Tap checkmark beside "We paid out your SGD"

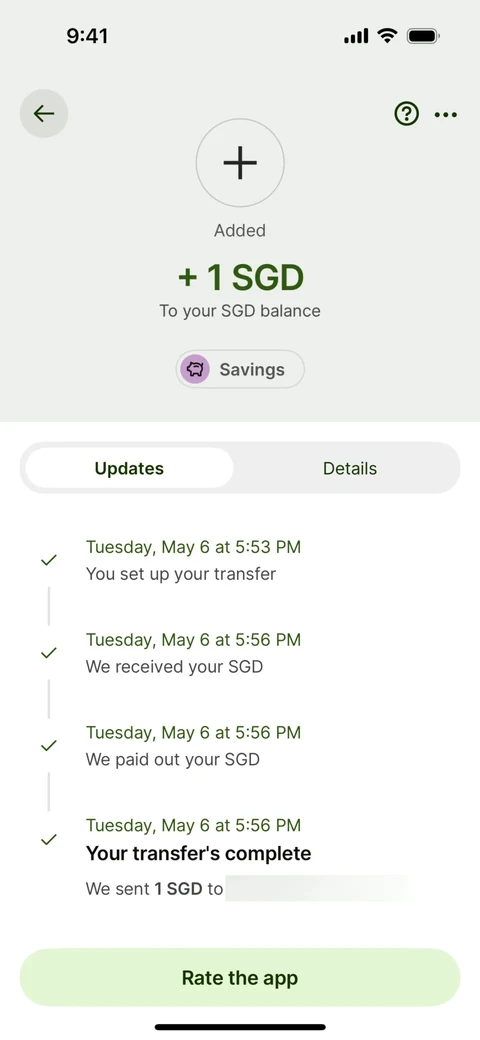[x=48, y=746]
